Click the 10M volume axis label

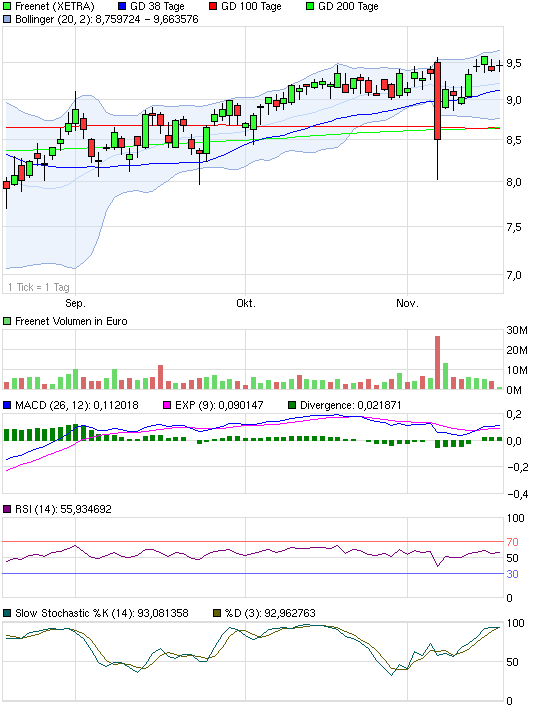pos(517,370)
